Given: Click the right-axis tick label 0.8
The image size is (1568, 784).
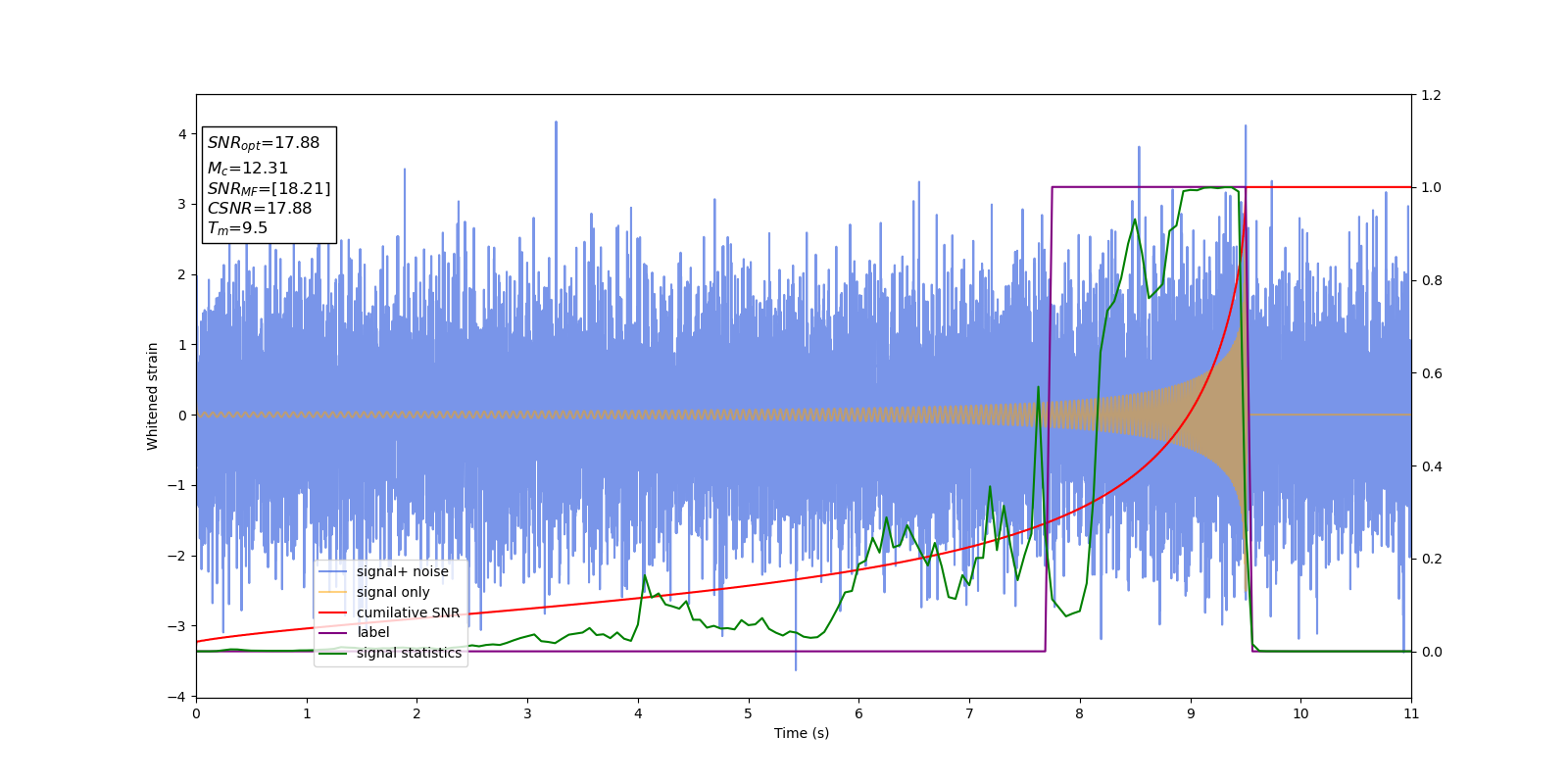Looking at the screenshot, I should [1431, 280].
